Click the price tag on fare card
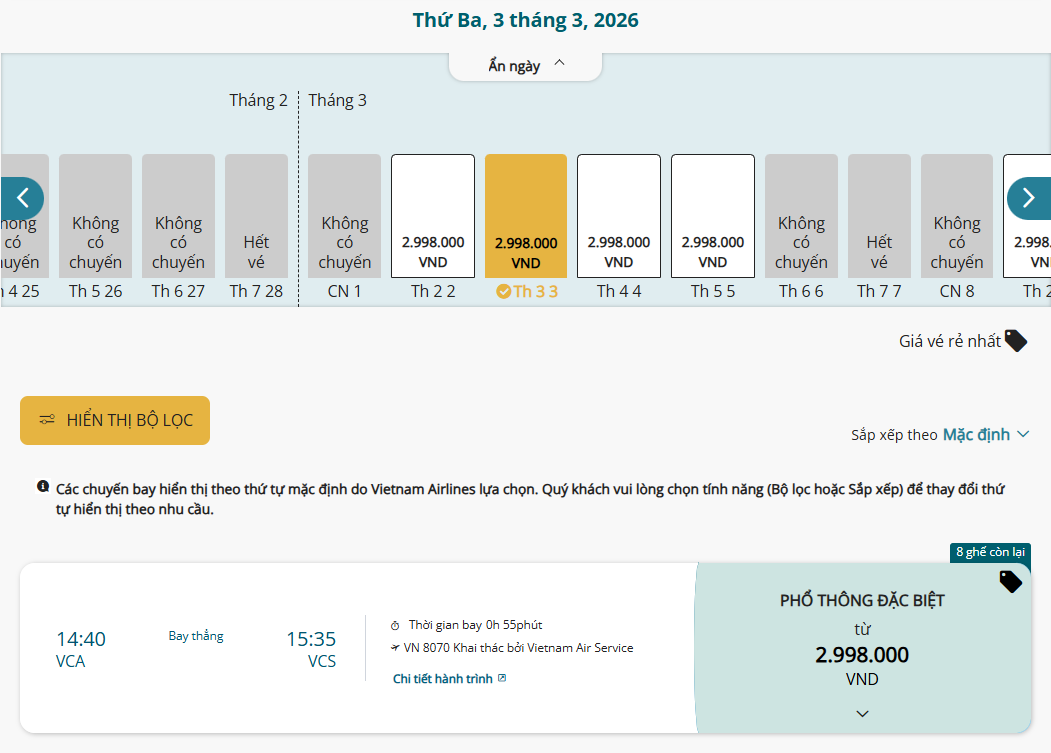The width and height of the screenshot is (1051, 753). [1010, 581]
